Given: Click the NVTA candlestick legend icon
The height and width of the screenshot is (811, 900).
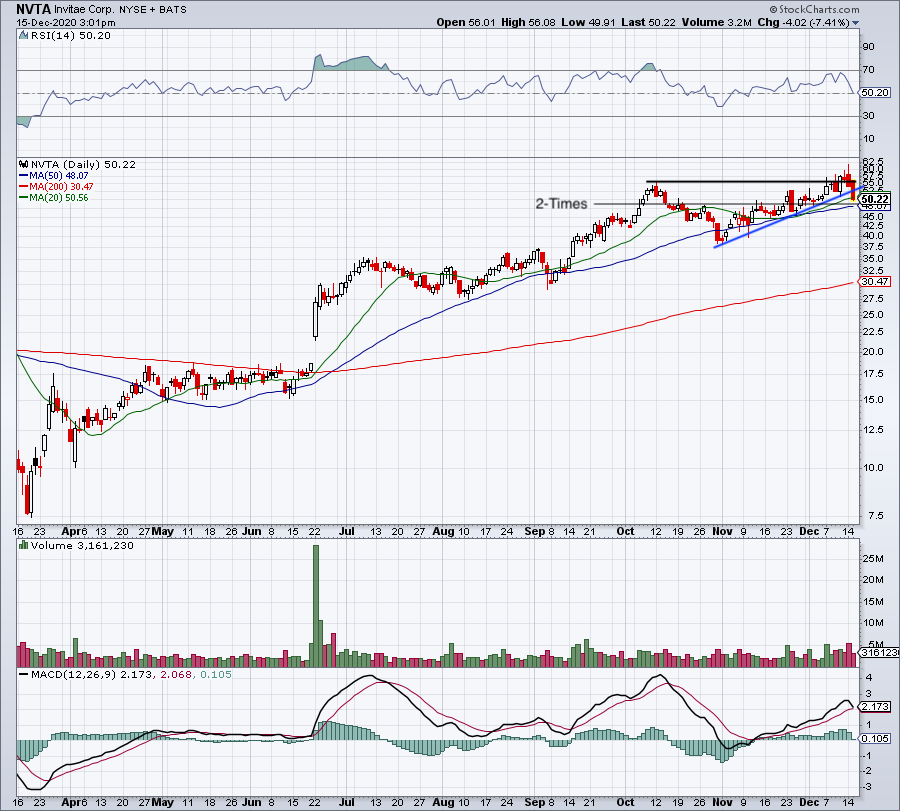Looking at the screenshot, I should pyautogui.click(x=24, y=164).
